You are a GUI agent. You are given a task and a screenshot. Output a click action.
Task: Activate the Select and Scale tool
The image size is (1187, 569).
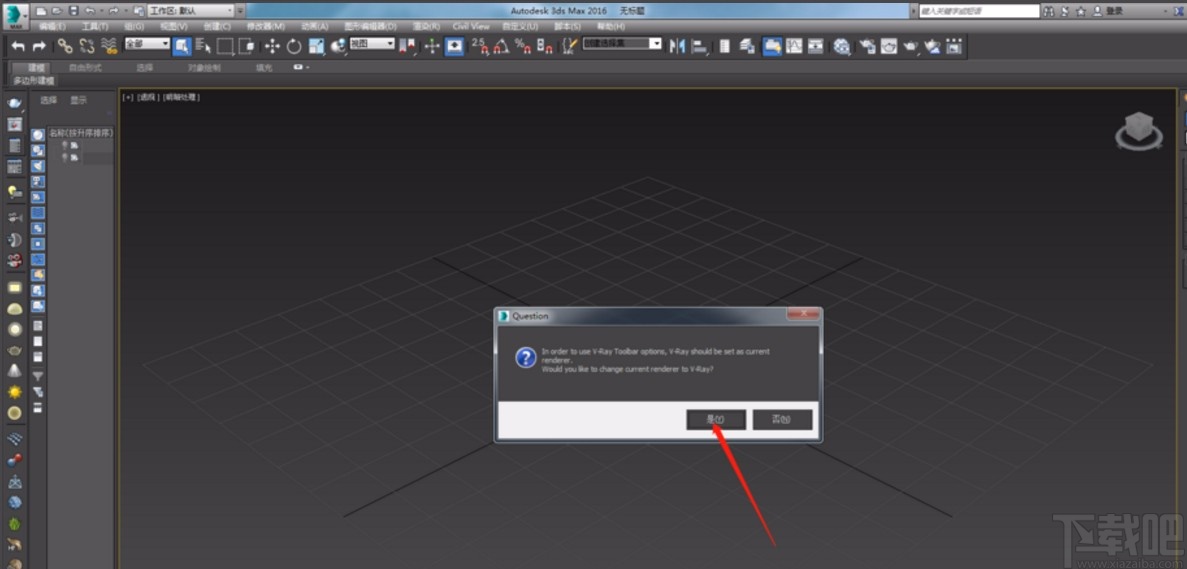click(x=316, y=46)
